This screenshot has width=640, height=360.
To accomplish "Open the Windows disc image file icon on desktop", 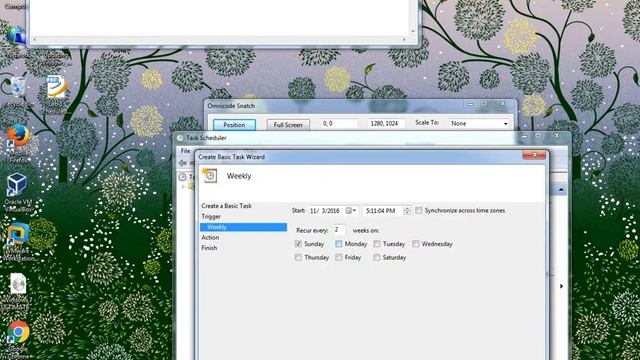I will pos(18,284).
